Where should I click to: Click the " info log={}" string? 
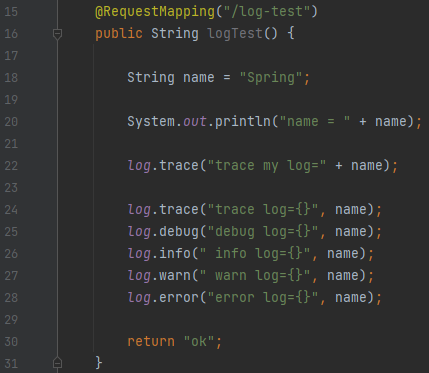[x=255, y=254]
